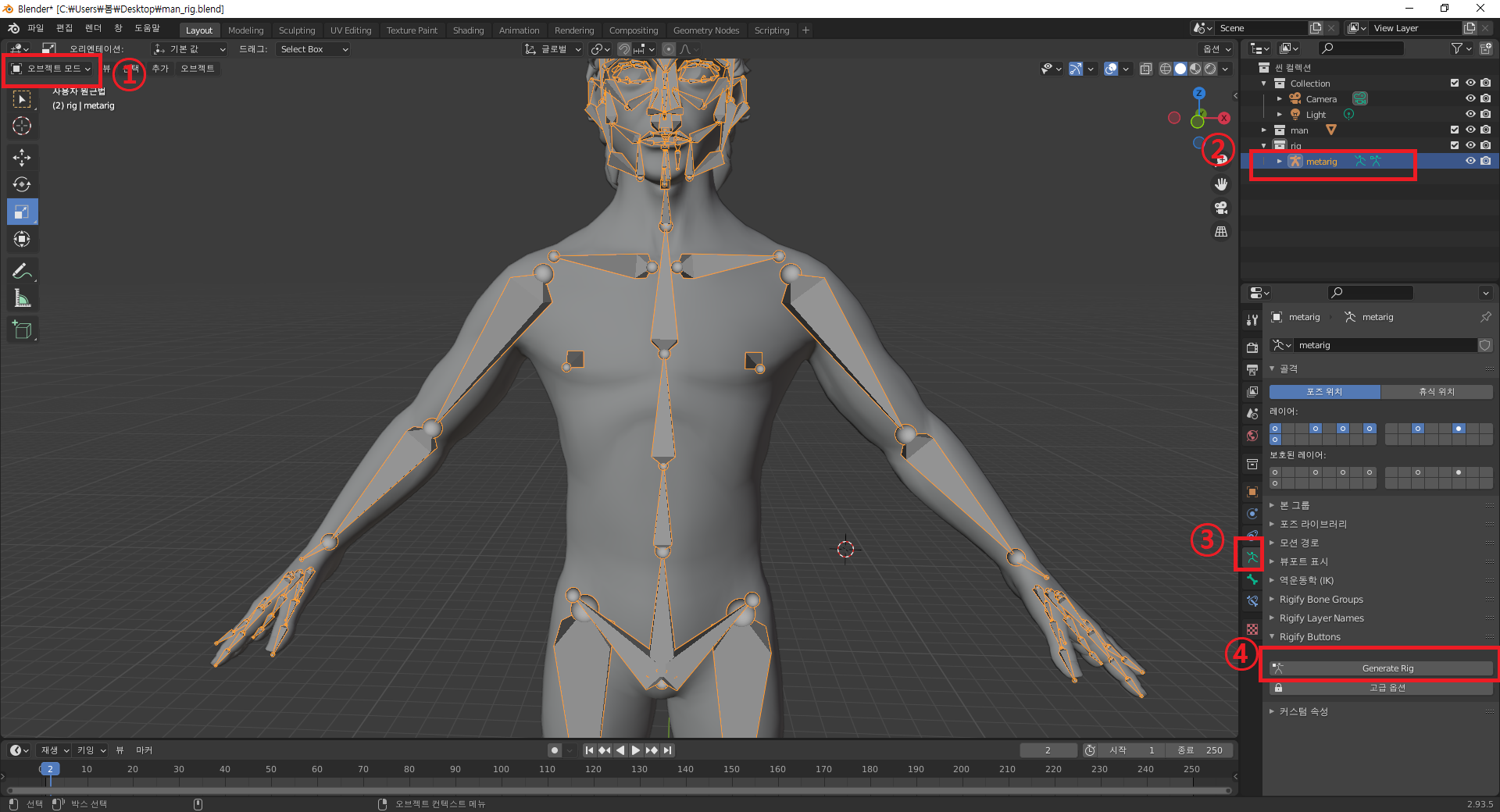
Task: Jump to the end frame in timeline
Action: (x=667, y=750)
